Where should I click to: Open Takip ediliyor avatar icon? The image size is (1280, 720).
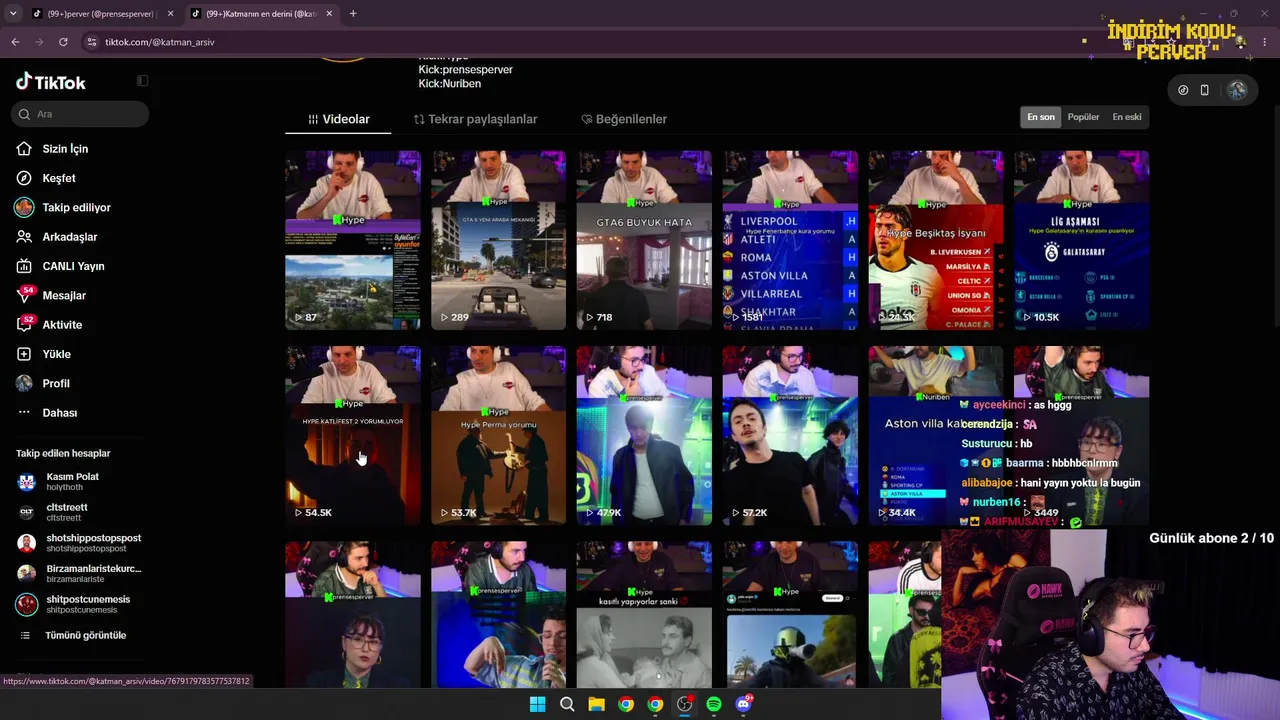coord(24,207)
